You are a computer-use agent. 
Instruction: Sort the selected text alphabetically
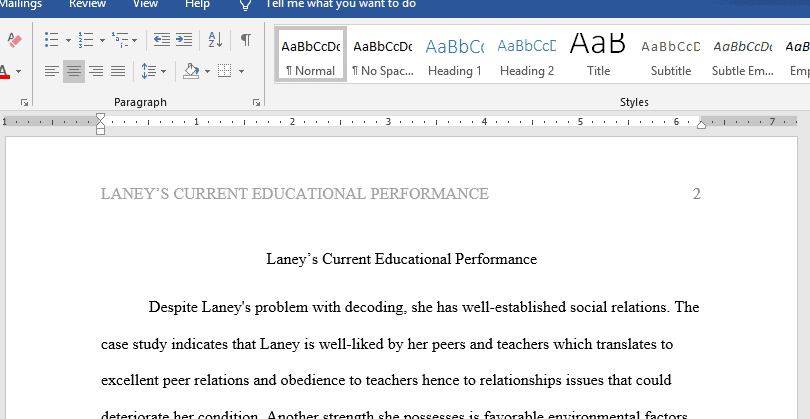click(x=215, y=40)
